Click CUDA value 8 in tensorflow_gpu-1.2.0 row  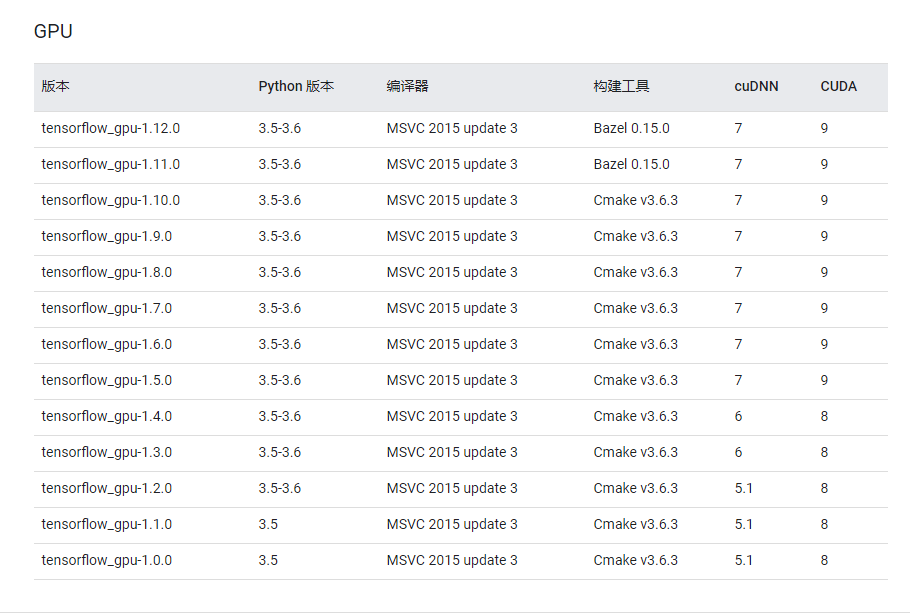coord(824,488)
